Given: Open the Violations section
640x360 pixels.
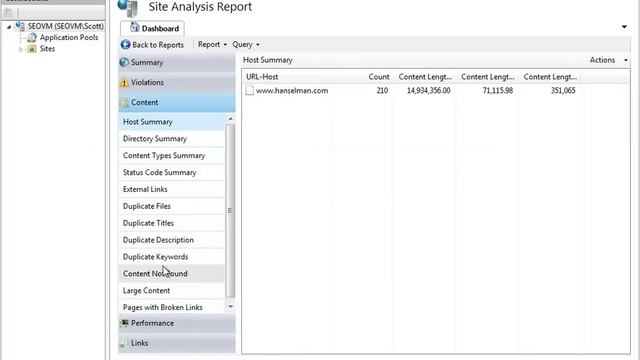Looking at the screenshot, I should click(x=177, y=82).
